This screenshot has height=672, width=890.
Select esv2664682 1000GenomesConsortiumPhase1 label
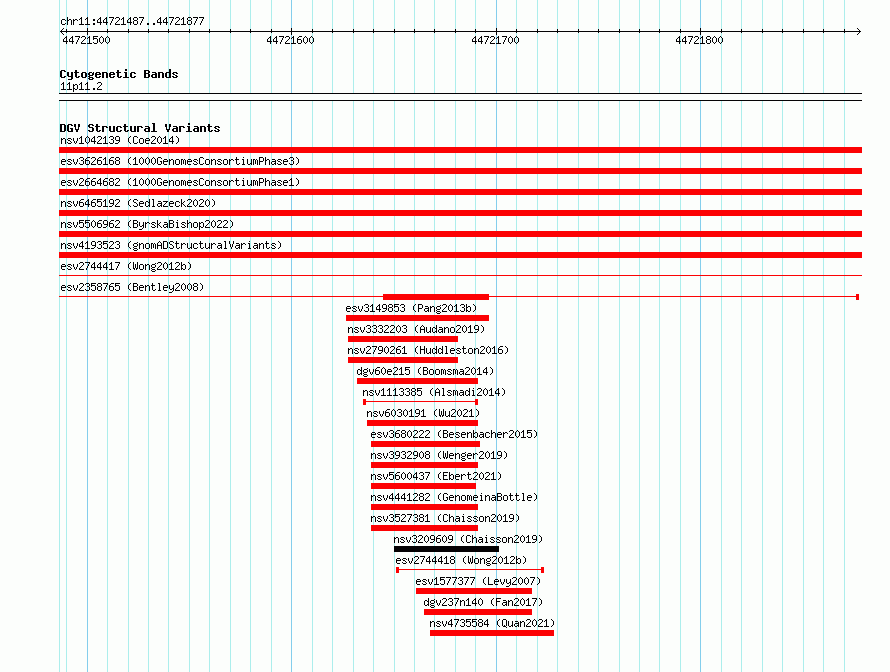tap(180, 182)
